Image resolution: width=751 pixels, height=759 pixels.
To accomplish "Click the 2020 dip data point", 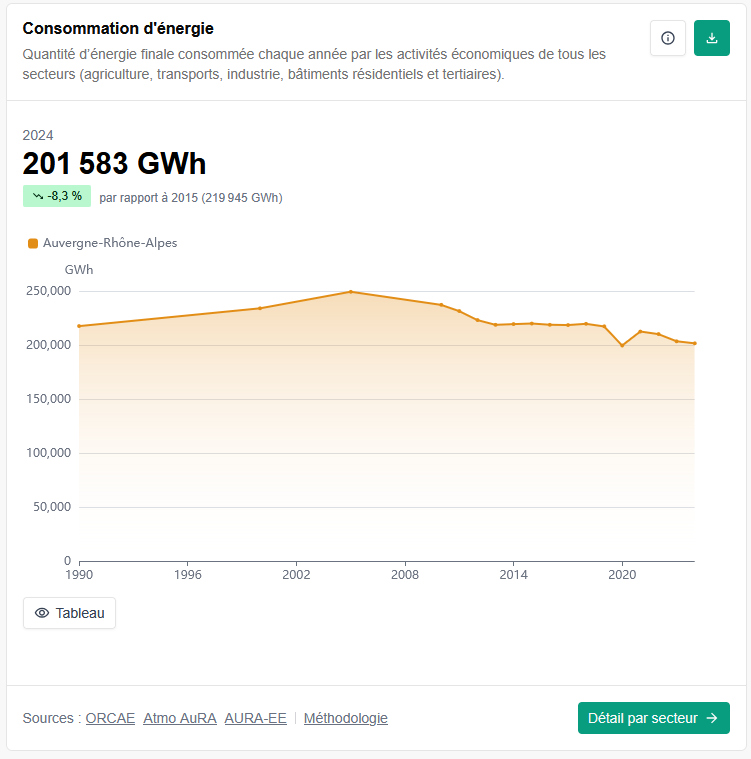I will (622, 346).
